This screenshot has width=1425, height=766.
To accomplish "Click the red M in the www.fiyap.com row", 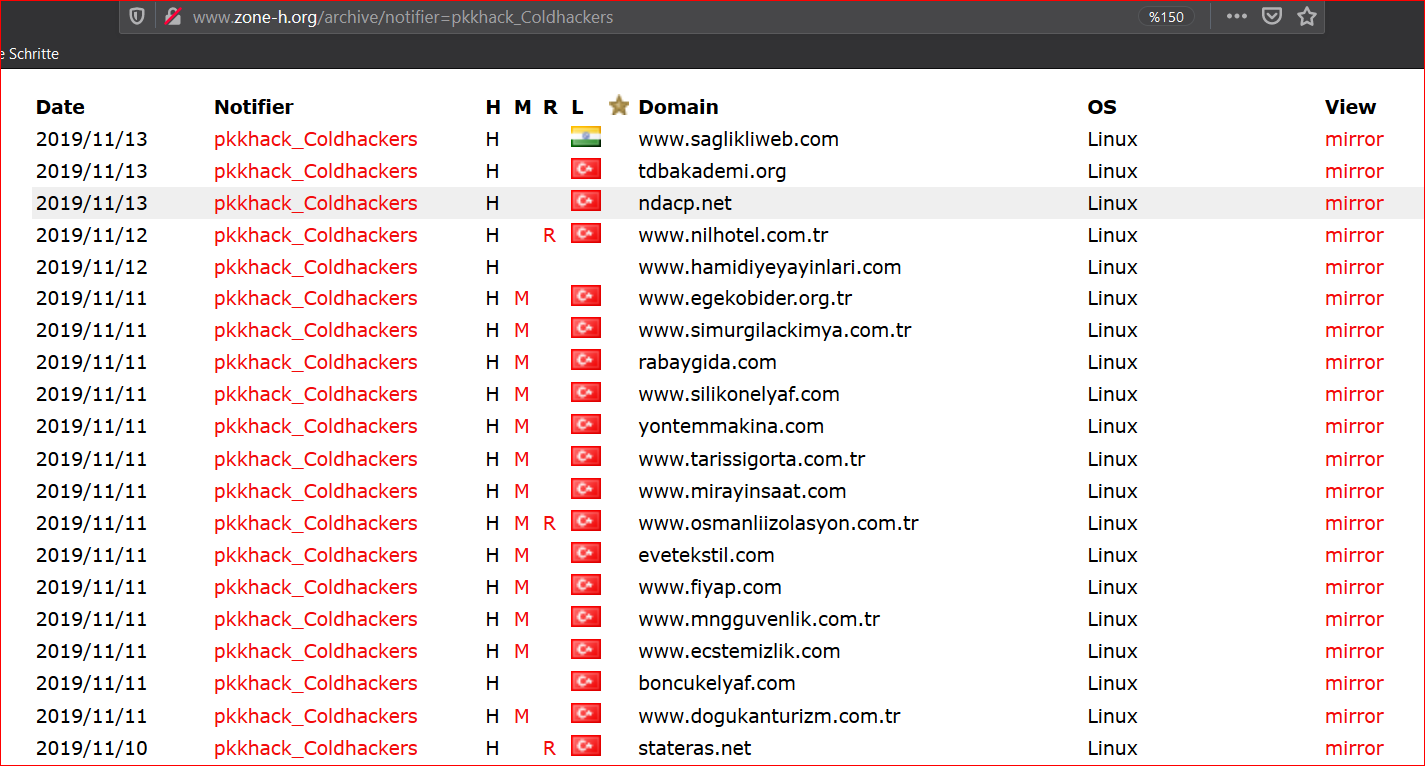I will (521, 587).
